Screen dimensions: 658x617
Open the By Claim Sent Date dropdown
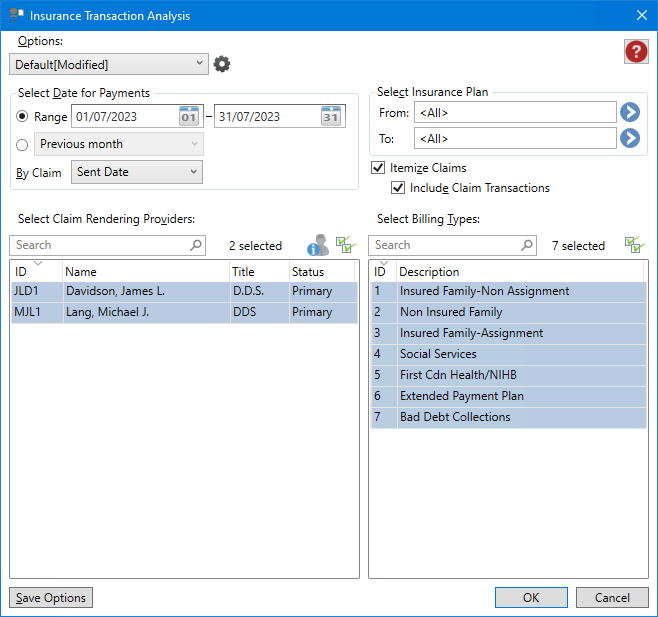coord(137,172)
